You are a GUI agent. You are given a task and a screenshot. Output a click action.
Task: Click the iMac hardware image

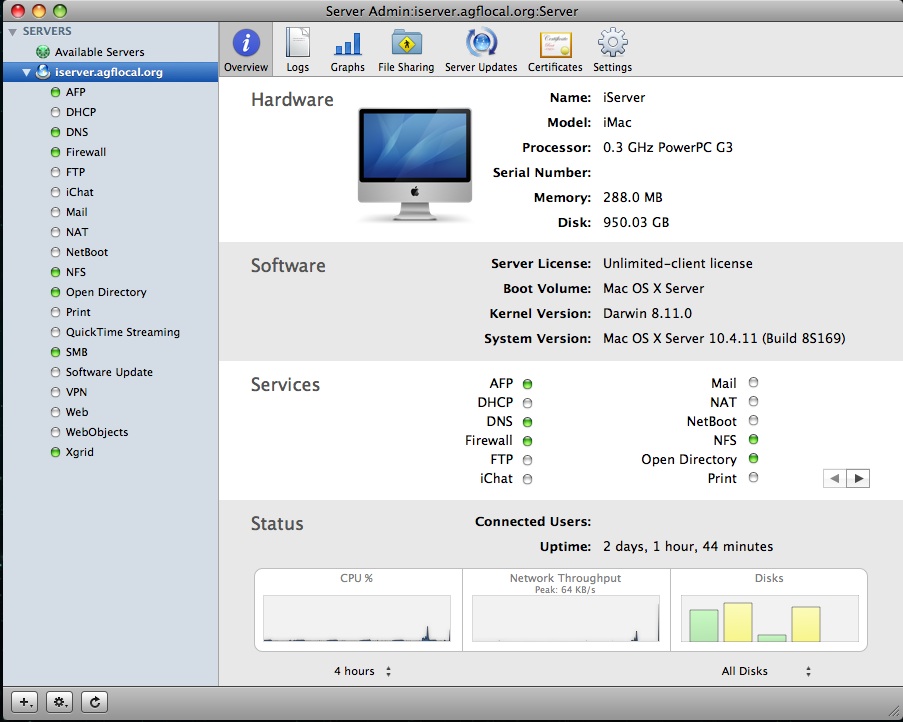click(x=415, y=165)
